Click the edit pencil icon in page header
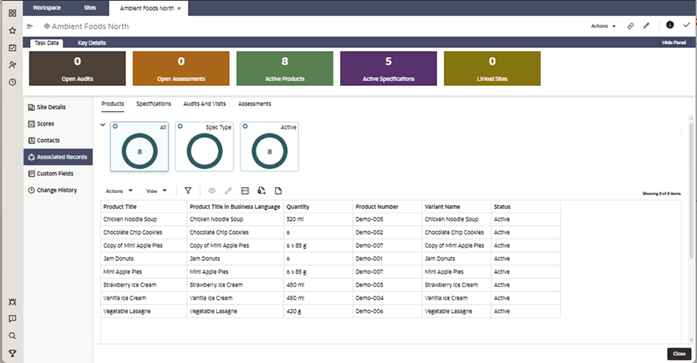697x363 pixels. click(x=646, y=26)
